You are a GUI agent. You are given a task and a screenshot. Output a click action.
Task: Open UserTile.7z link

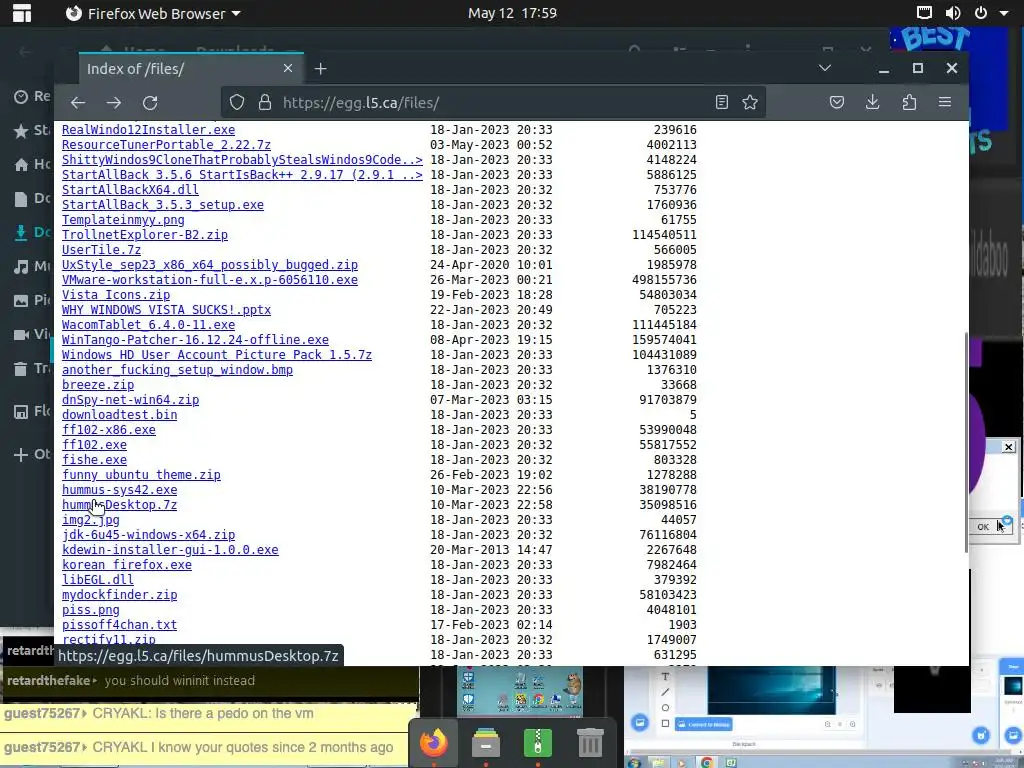coord(101,250)
